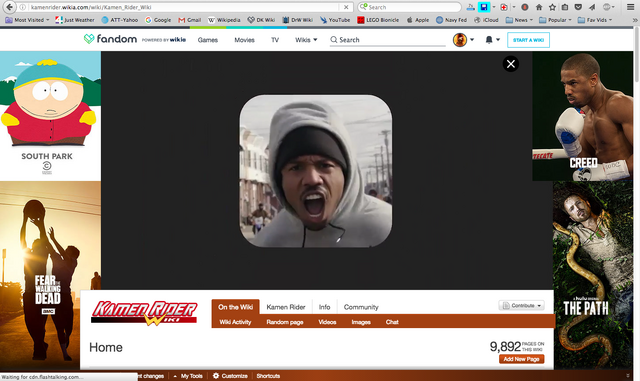Viewport: 640px width, 381px height.
Task: Open Wiki Activity link
Action: click(235, 322)
